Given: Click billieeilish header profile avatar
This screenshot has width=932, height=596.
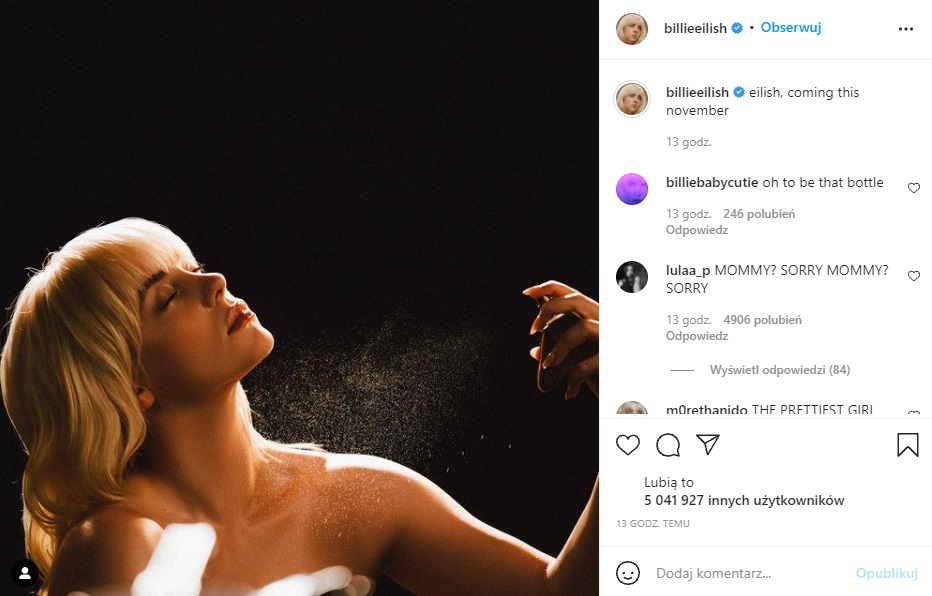Looking at the screenshot, I should click(x=632, y=28).
